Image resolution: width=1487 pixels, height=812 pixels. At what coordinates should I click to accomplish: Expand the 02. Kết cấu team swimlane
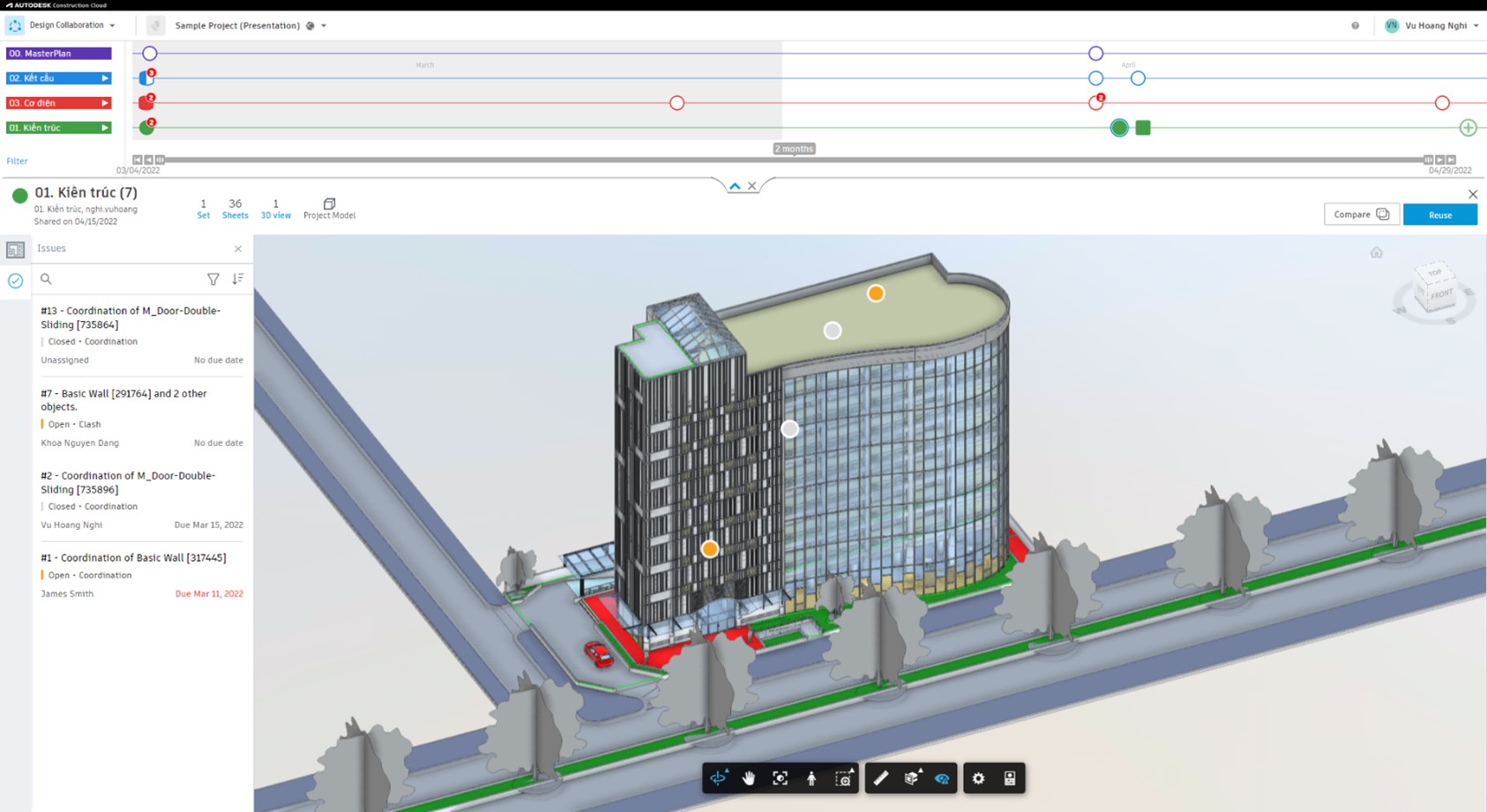[x=105, y=78]
